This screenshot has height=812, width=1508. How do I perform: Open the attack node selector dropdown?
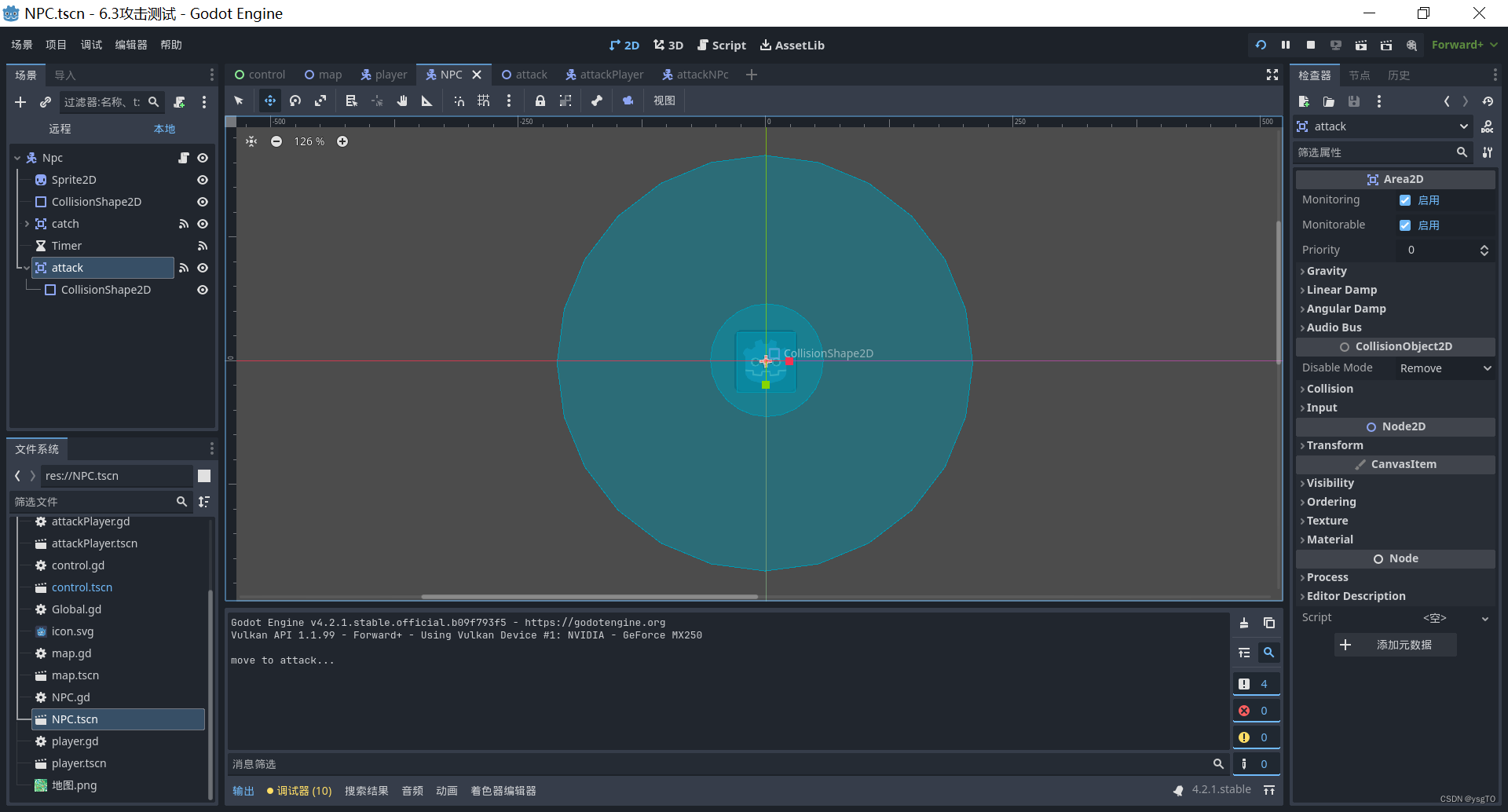(1383, 126)
